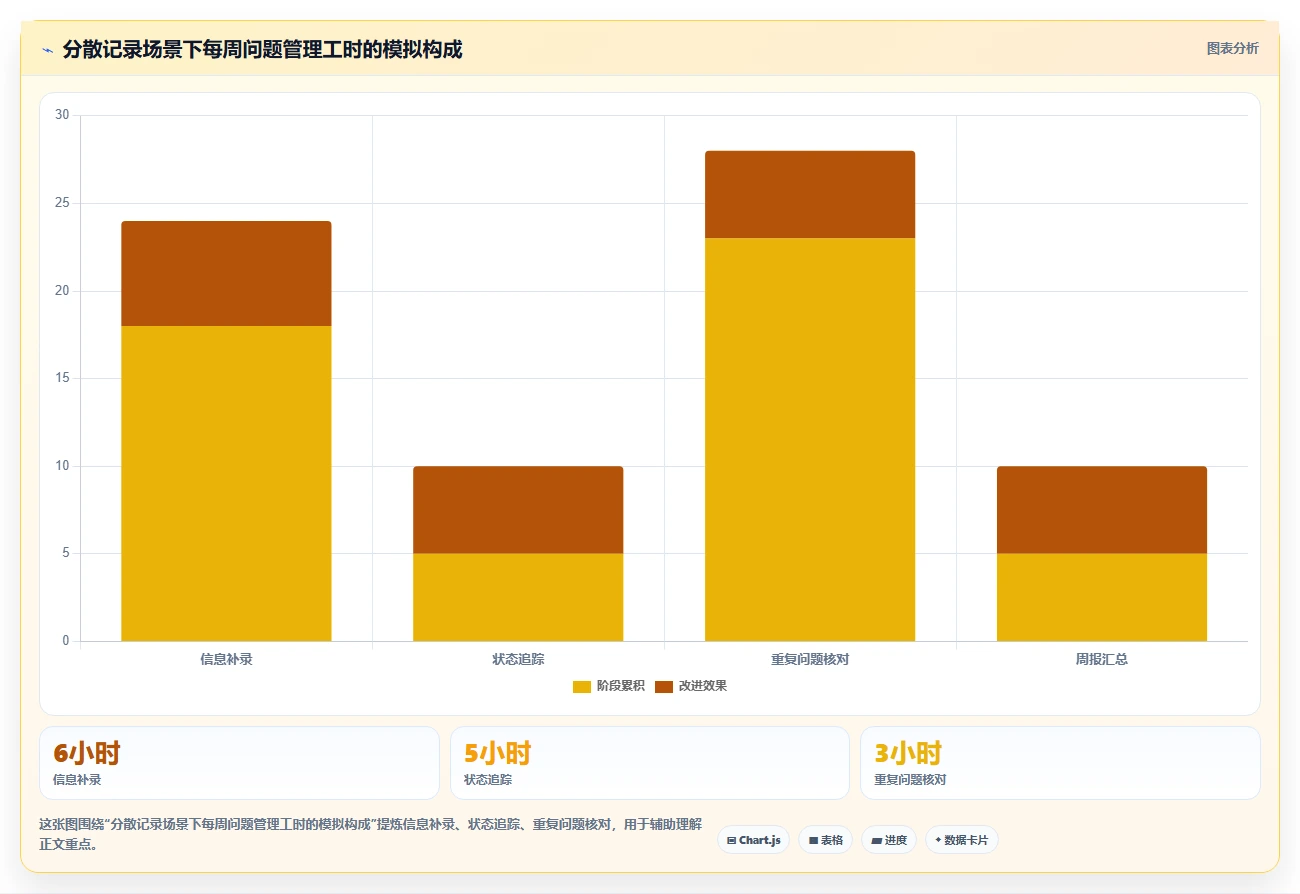The width and height of the screenshot is (1300, 894).
Task: Select the yellow 状态追踪 bar segment
Action: click(x=518, y=597)
